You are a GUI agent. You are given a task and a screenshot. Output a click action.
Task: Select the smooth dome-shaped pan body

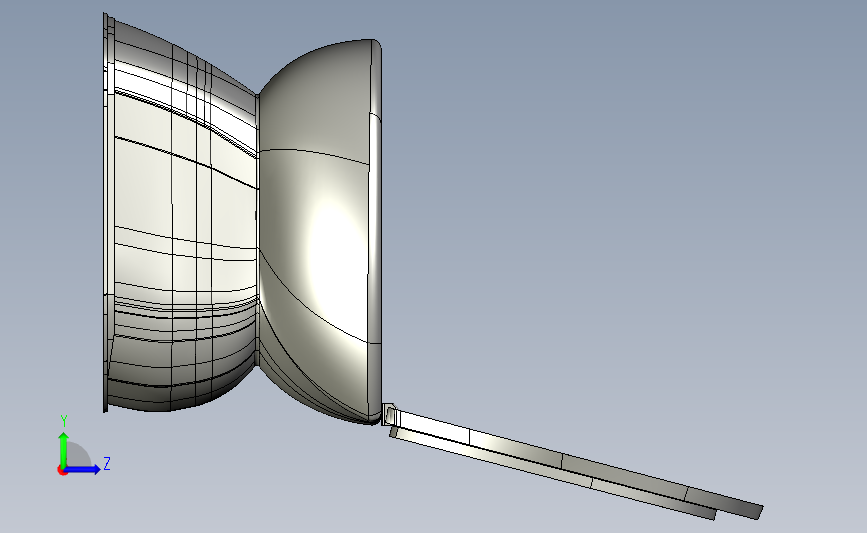click(x=320, y=232)
